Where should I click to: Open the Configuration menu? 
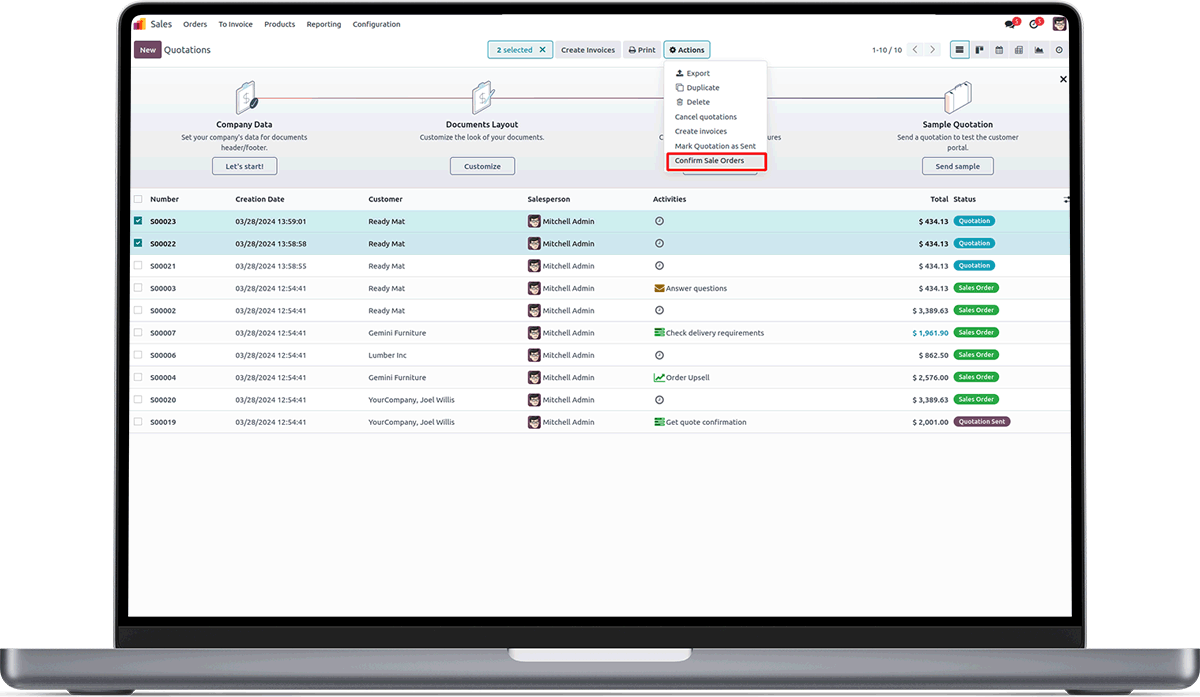[x=377, y=24]
